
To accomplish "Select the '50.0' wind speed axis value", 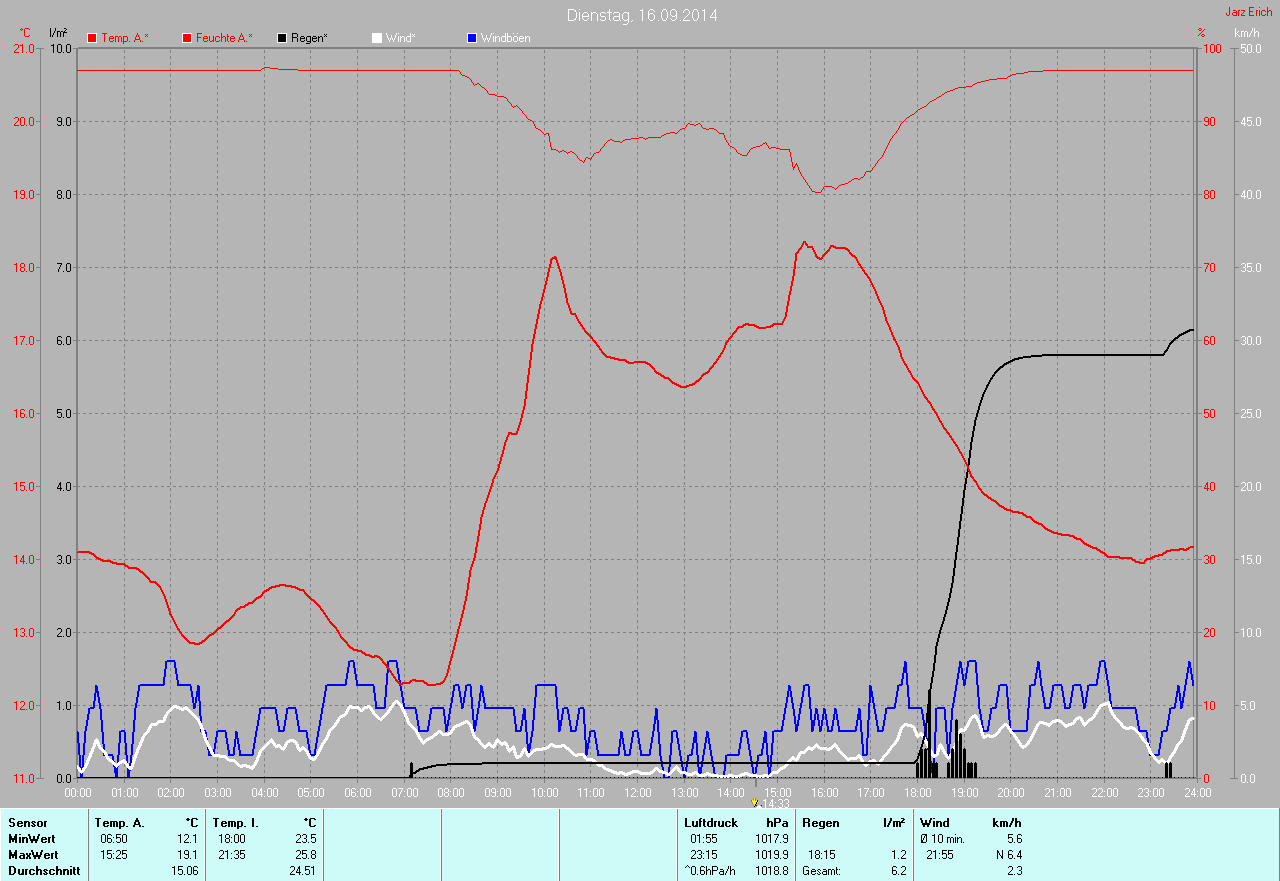I will (1249, 48).
